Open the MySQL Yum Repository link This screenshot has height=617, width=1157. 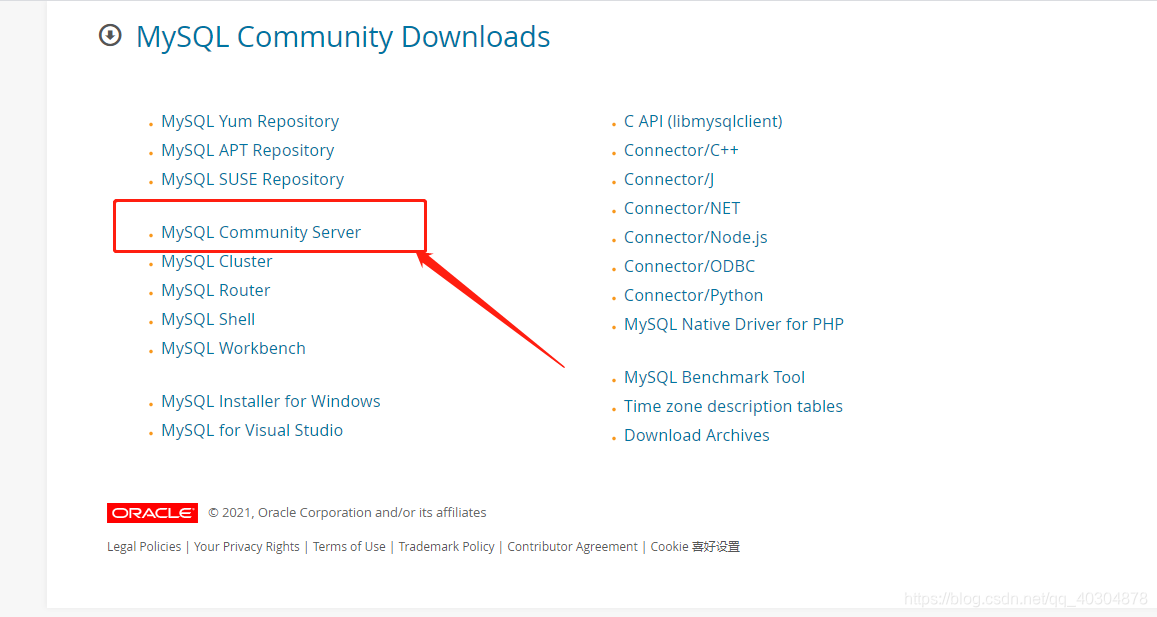point(250,122)
